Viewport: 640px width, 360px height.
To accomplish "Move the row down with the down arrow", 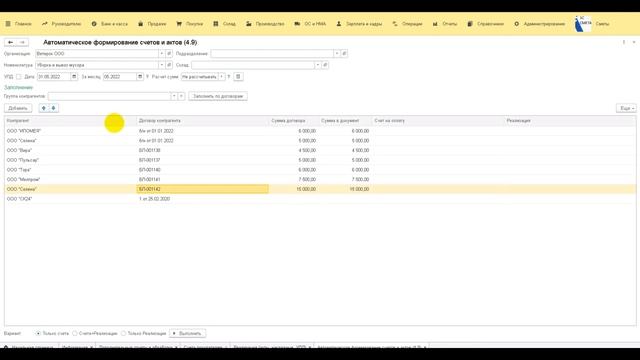I will (53, 108).
